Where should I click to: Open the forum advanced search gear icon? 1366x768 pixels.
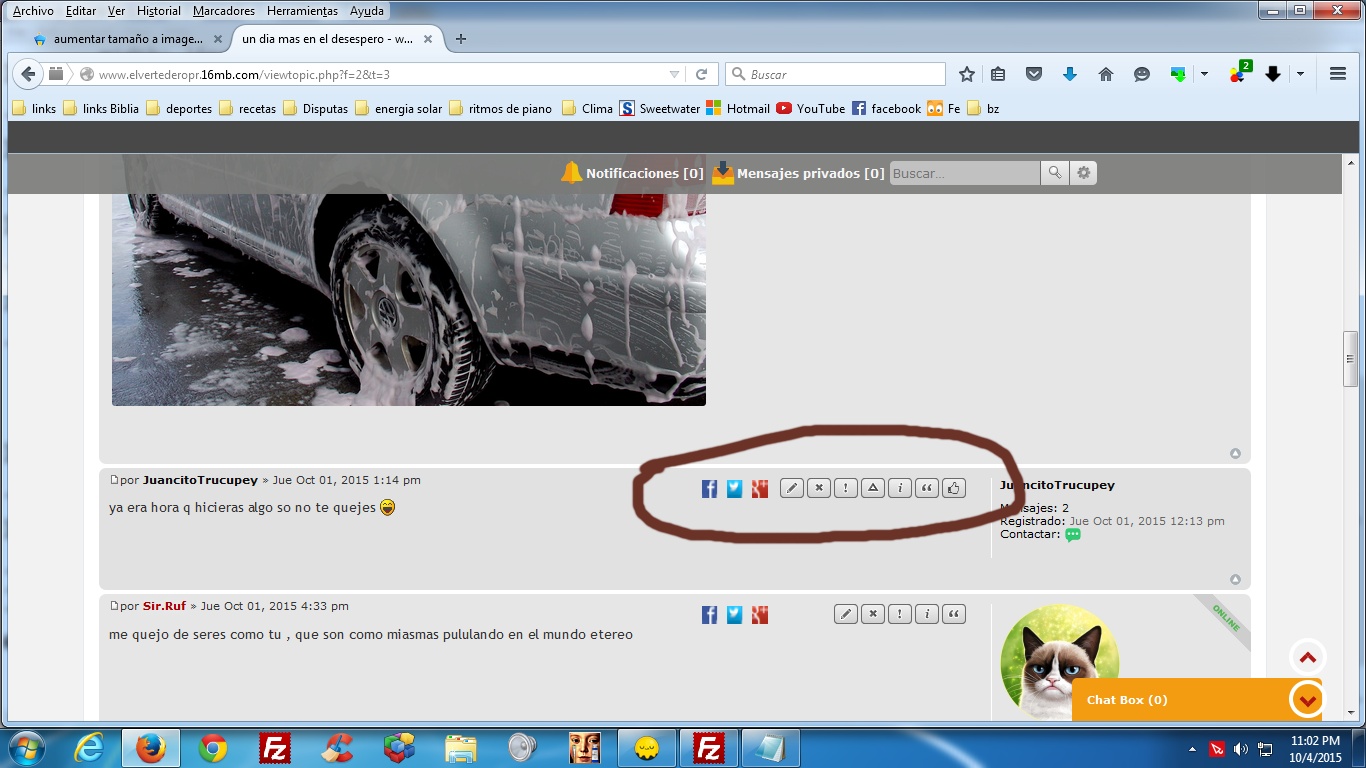coord(1083,173)
